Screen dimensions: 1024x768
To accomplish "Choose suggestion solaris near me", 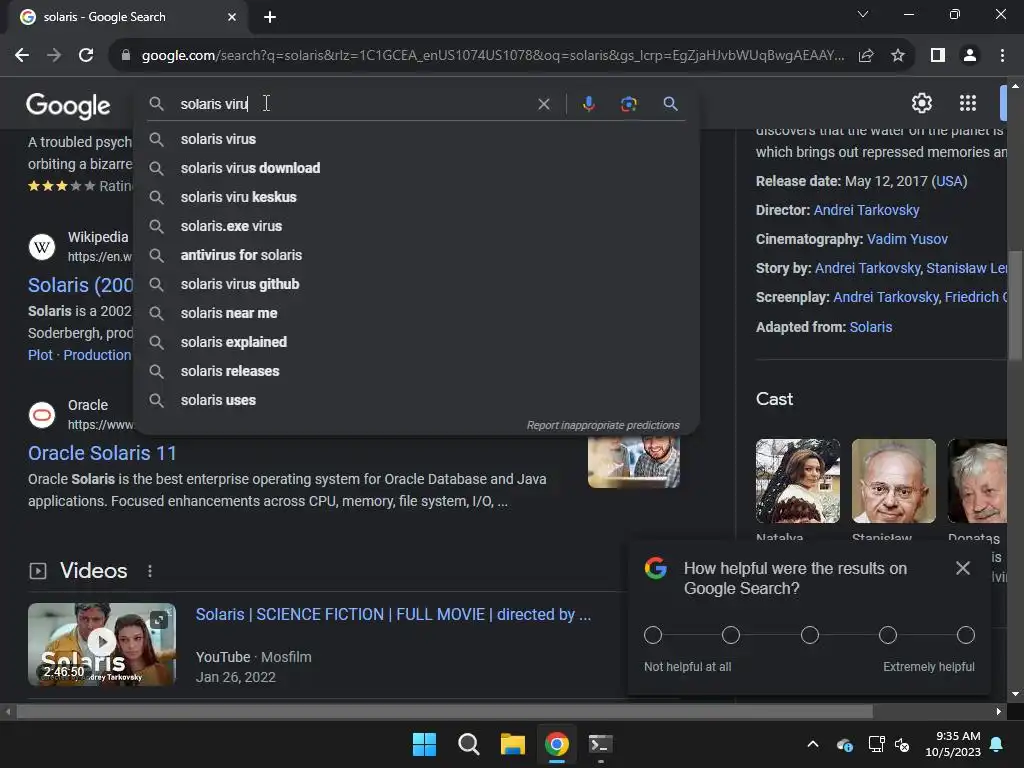I will point(416,313).
